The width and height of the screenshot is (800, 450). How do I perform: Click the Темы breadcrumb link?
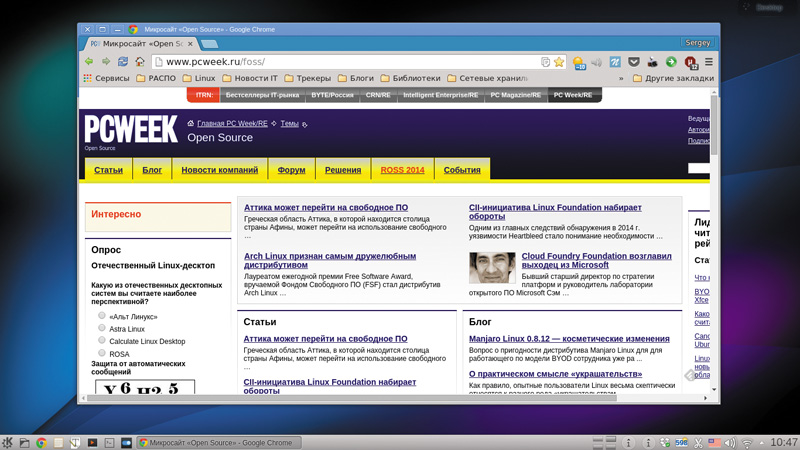pyautogui.click(x=289, y=123)
